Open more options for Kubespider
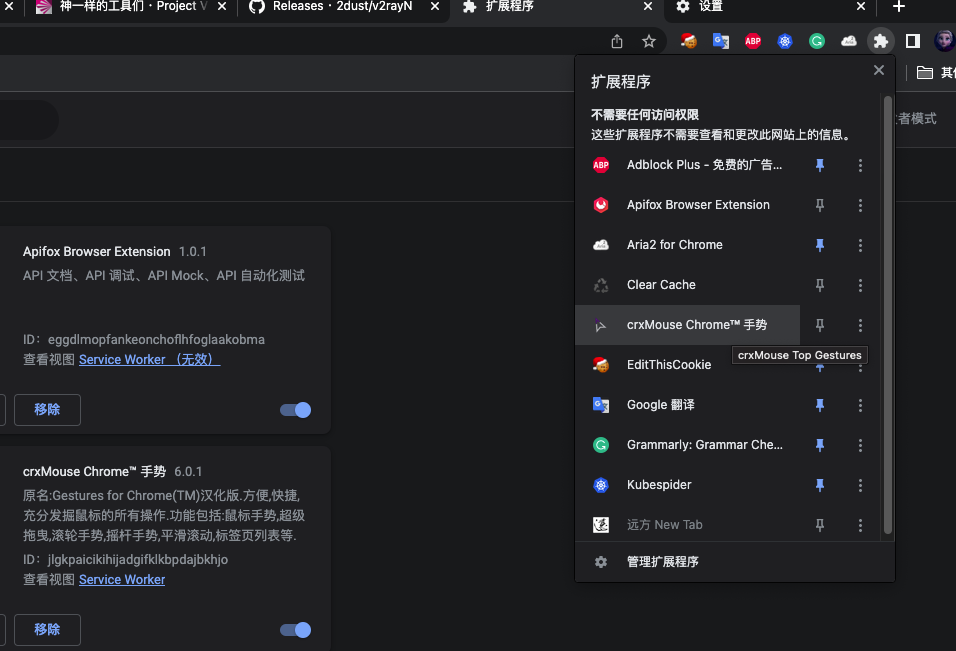The width and height of the screenshot is (956, 651). 860,485
